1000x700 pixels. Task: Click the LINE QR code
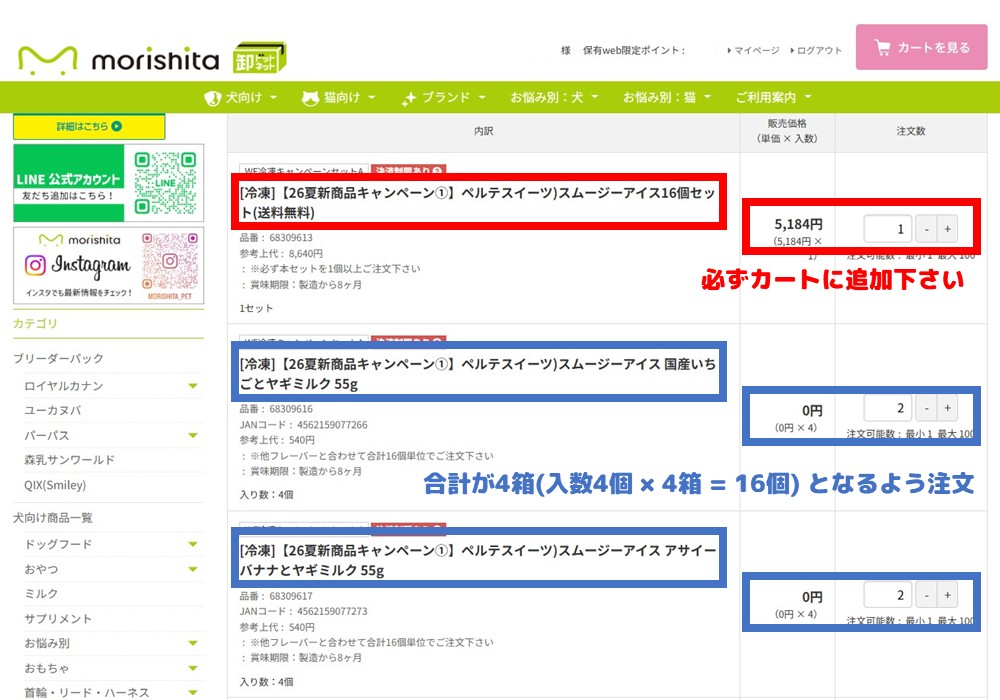tap(165, 183)
